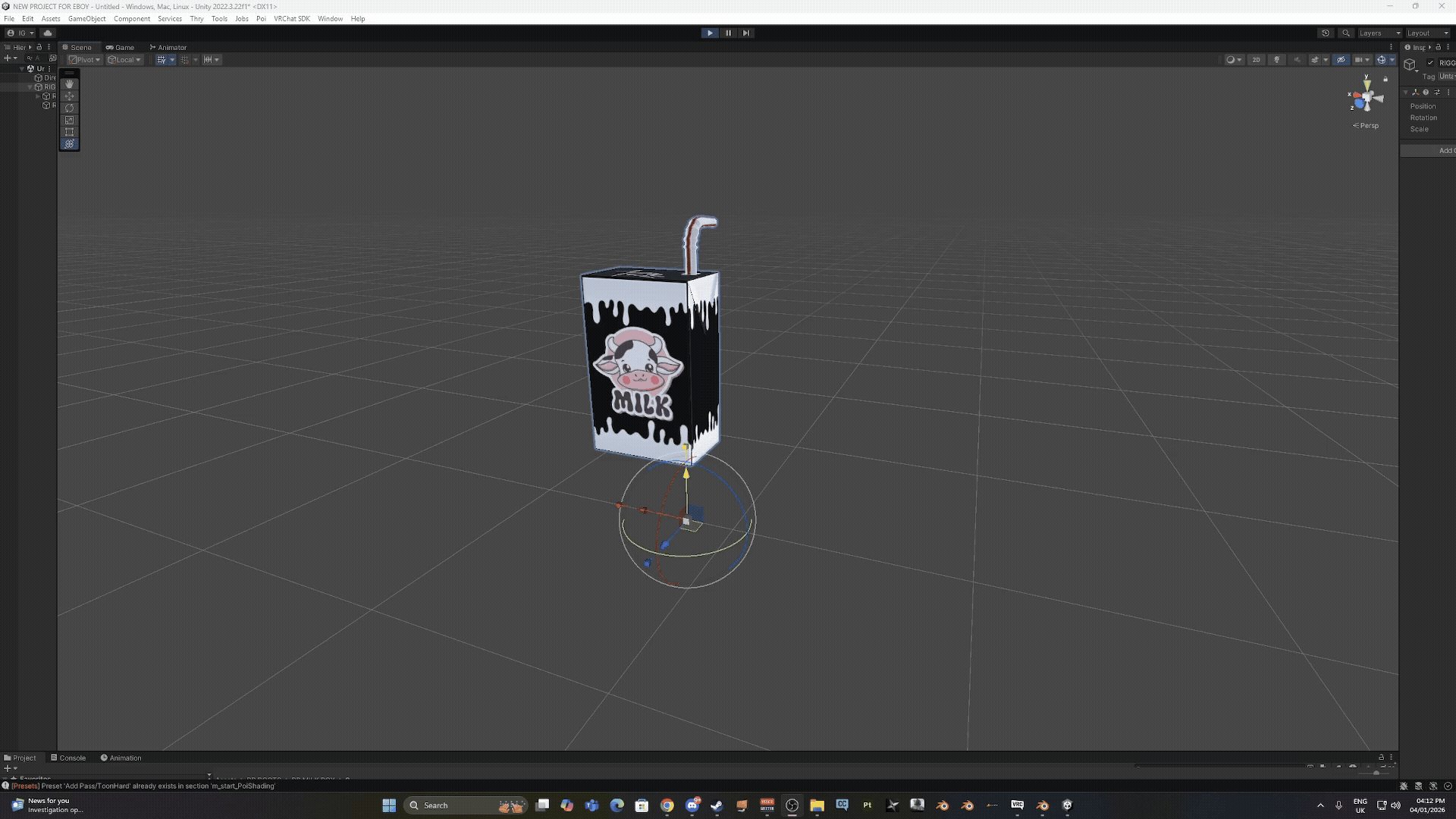The height and width of the screenshot is (819, 1456).
Task: Open the VRChat SDK menu
Action: coord(291,18)
